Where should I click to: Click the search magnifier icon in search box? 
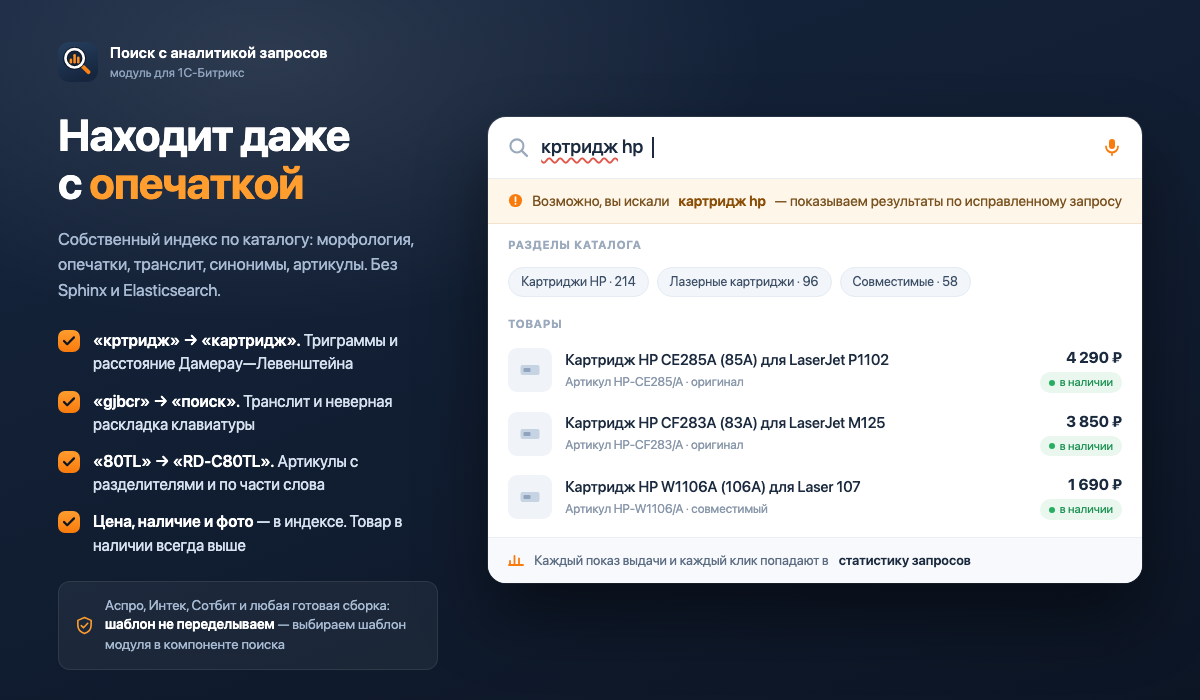(518, 148)
